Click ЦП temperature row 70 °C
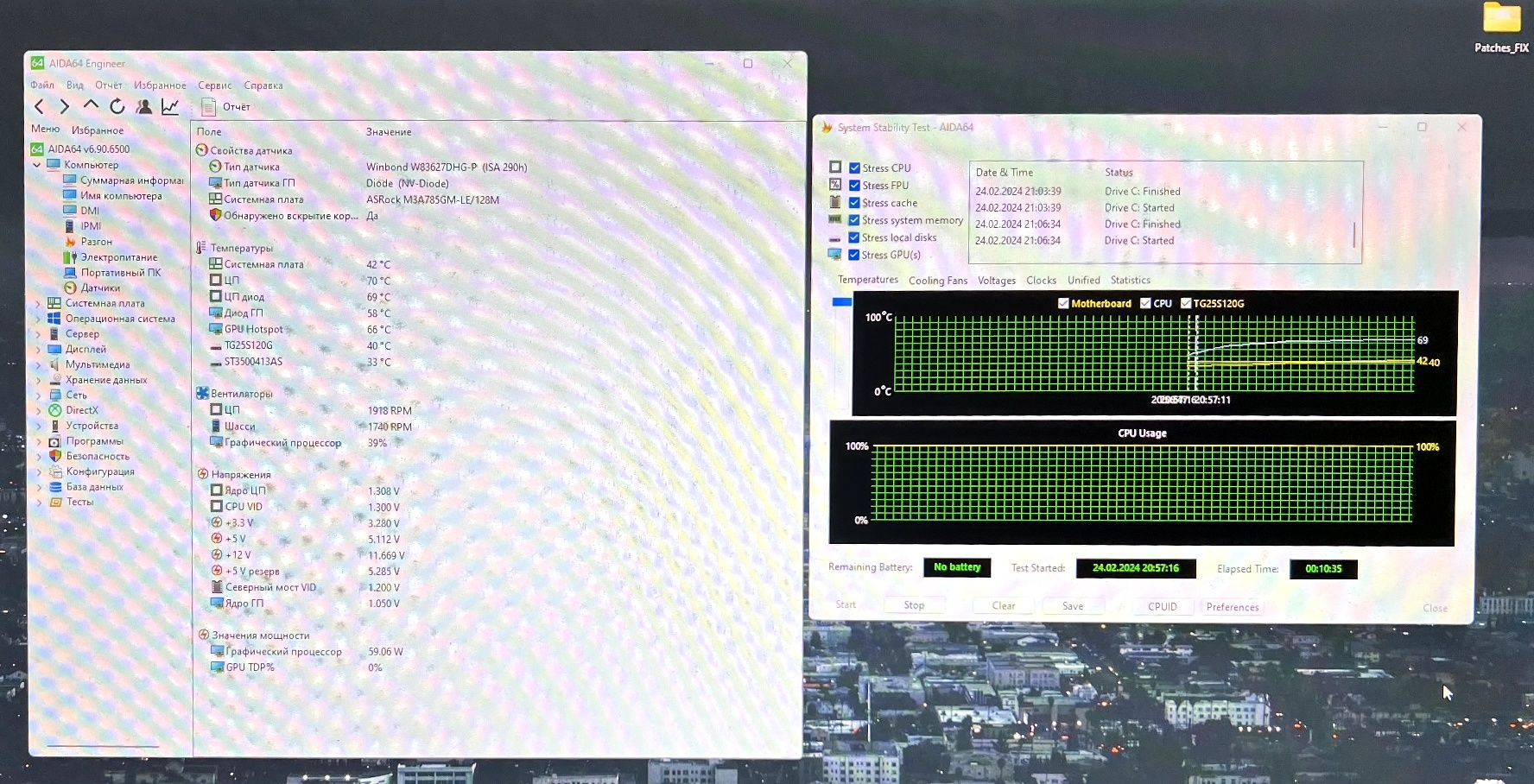Image resolution: width=1534 pixels, height=784 pixels. coord(301,281)
